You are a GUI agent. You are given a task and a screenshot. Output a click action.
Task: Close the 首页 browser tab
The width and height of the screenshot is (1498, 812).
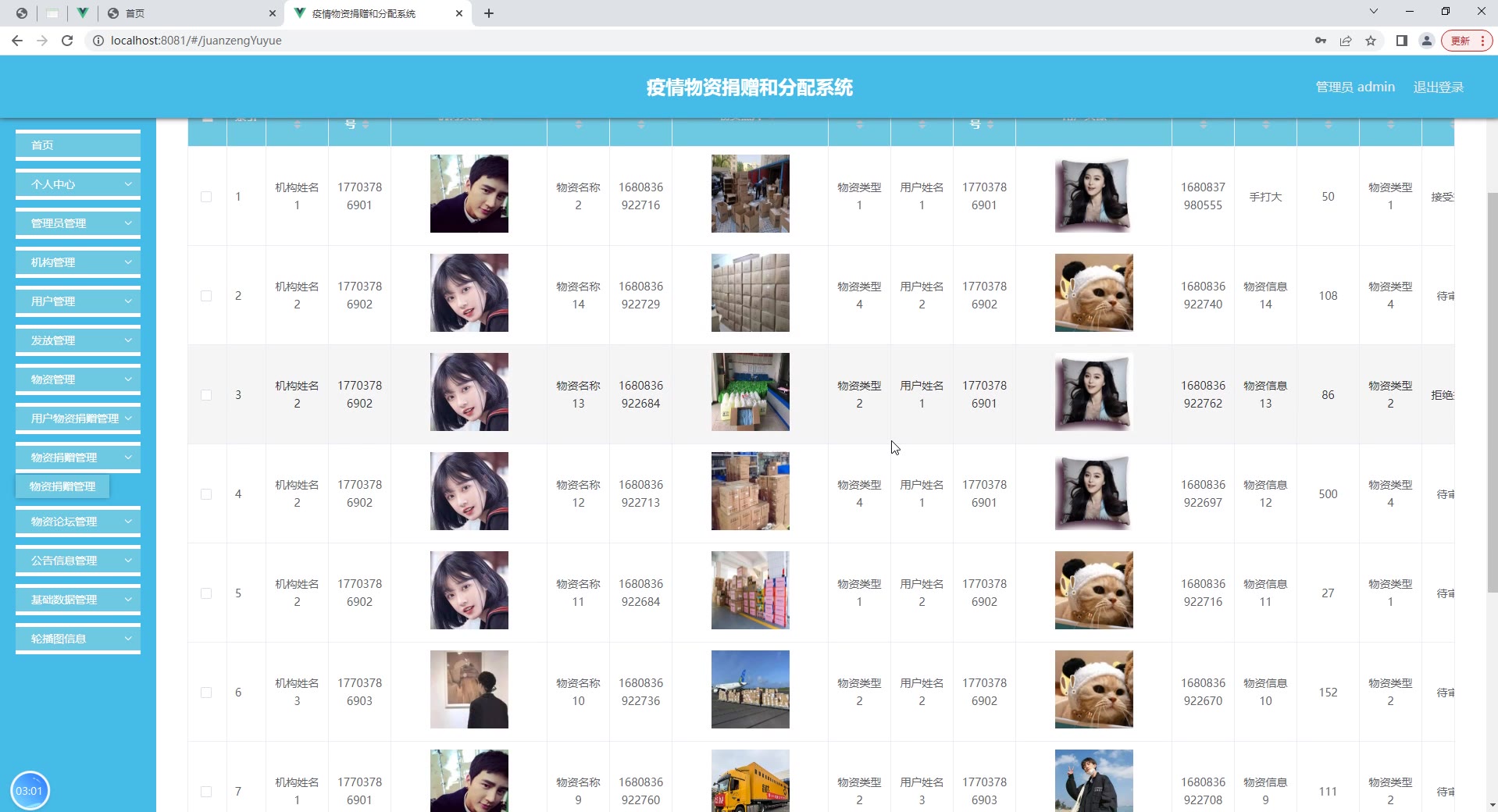(x=272, y=13)
